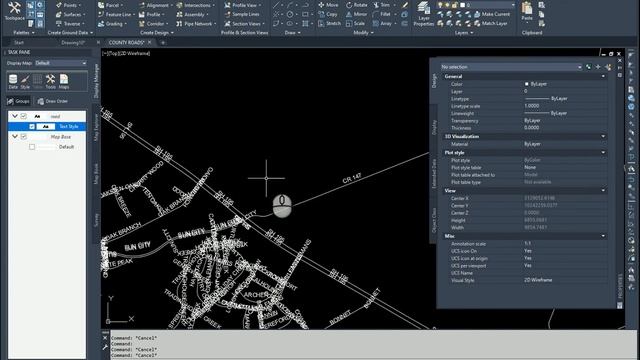Switch to the Groups view
Image resolution: width=640 pixels, height=360 pixels.
(x=19, y=101)
